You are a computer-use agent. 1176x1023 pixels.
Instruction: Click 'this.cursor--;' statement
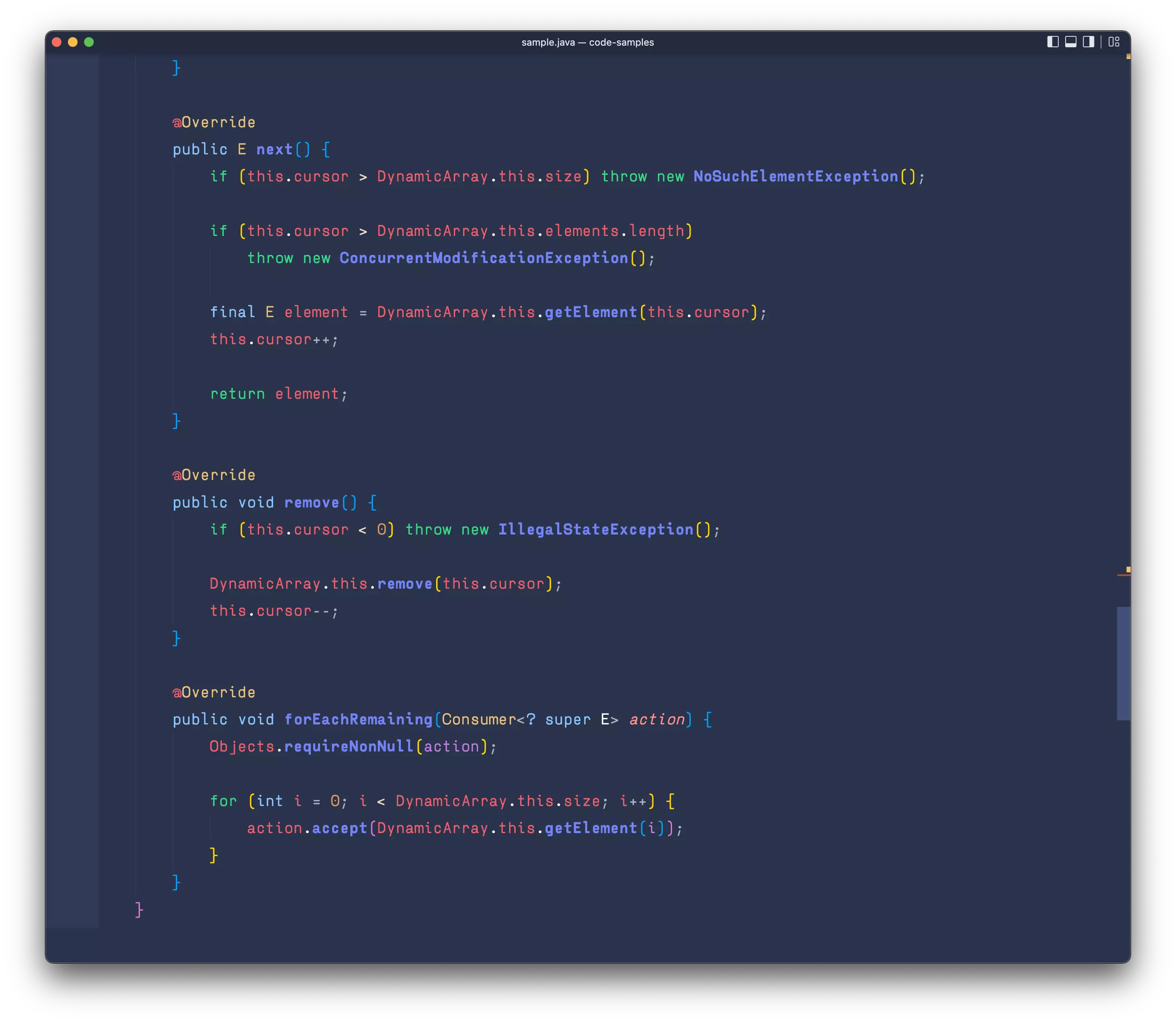(x=274, y=611)
